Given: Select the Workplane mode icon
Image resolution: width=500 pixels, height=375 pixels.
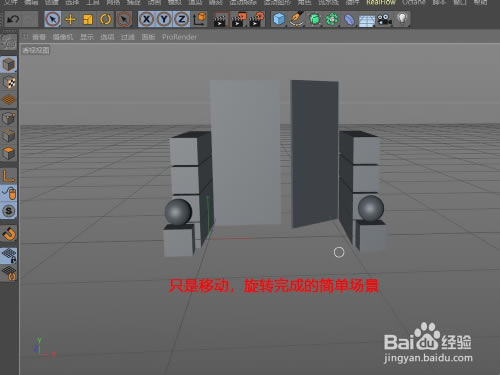Looking at the screenshot, I should (x=9, y=100).
